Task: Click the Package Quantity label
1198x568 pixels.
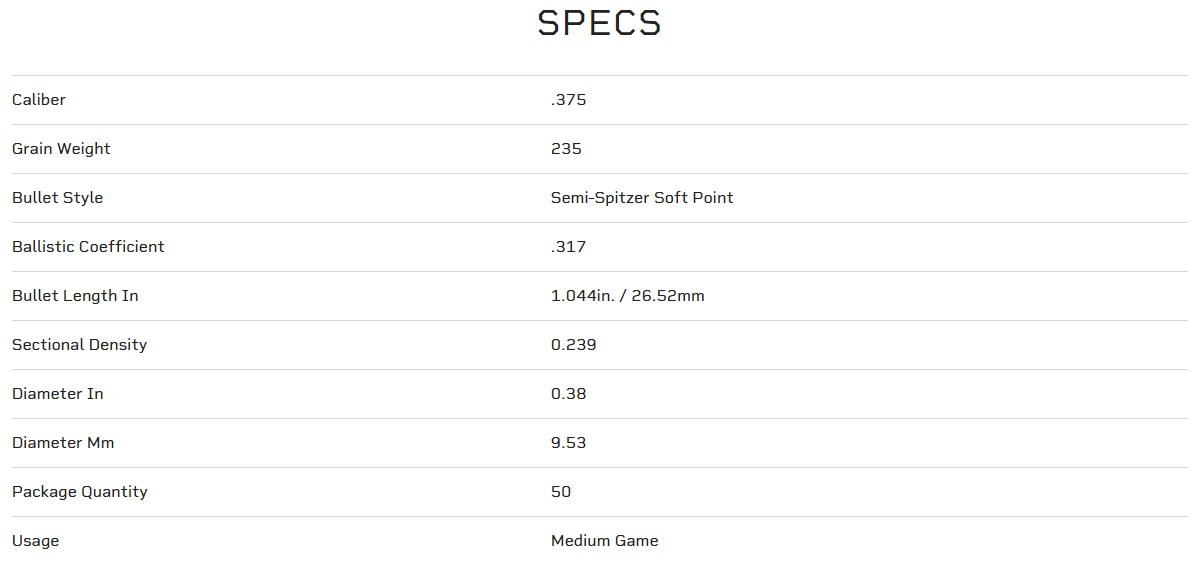Action: (79, 492)
